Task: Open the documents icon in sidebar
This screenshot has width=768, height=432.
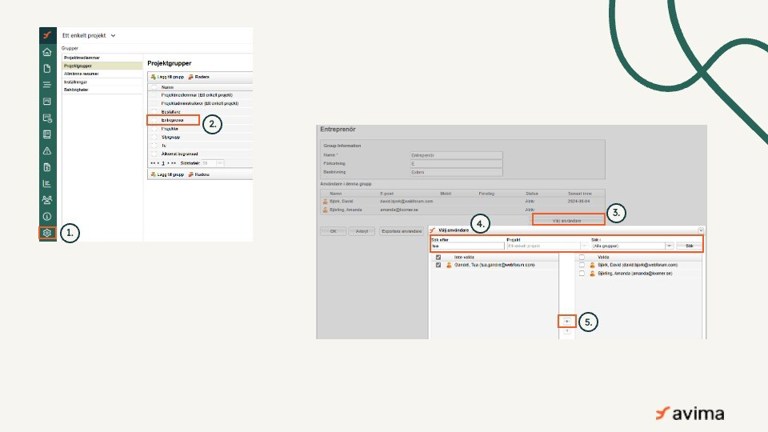Action: click(47, 68)
